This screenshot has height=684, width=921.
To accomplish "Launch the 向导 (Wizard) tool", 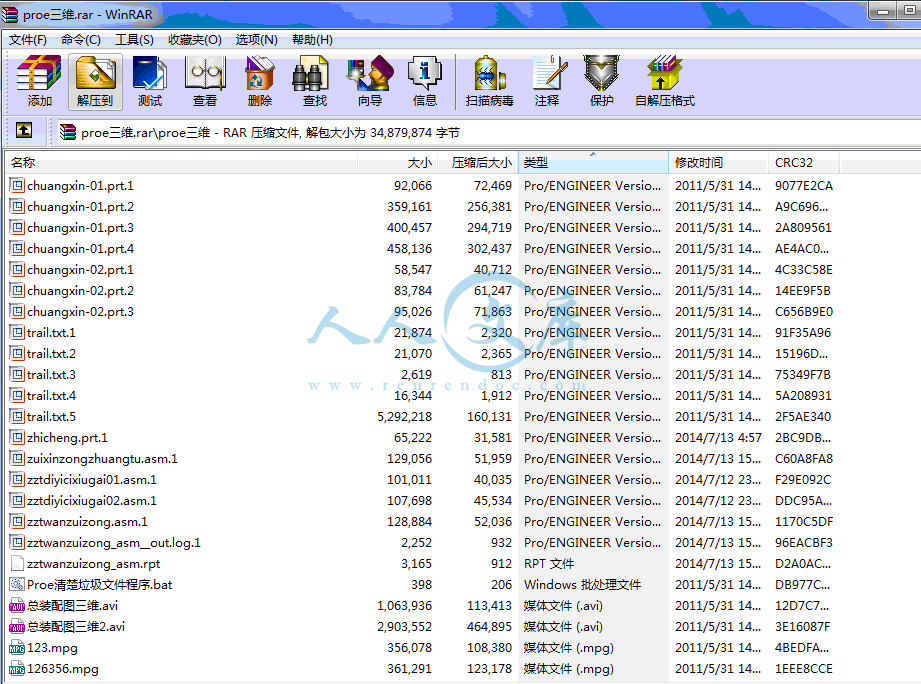I will 370,82.
